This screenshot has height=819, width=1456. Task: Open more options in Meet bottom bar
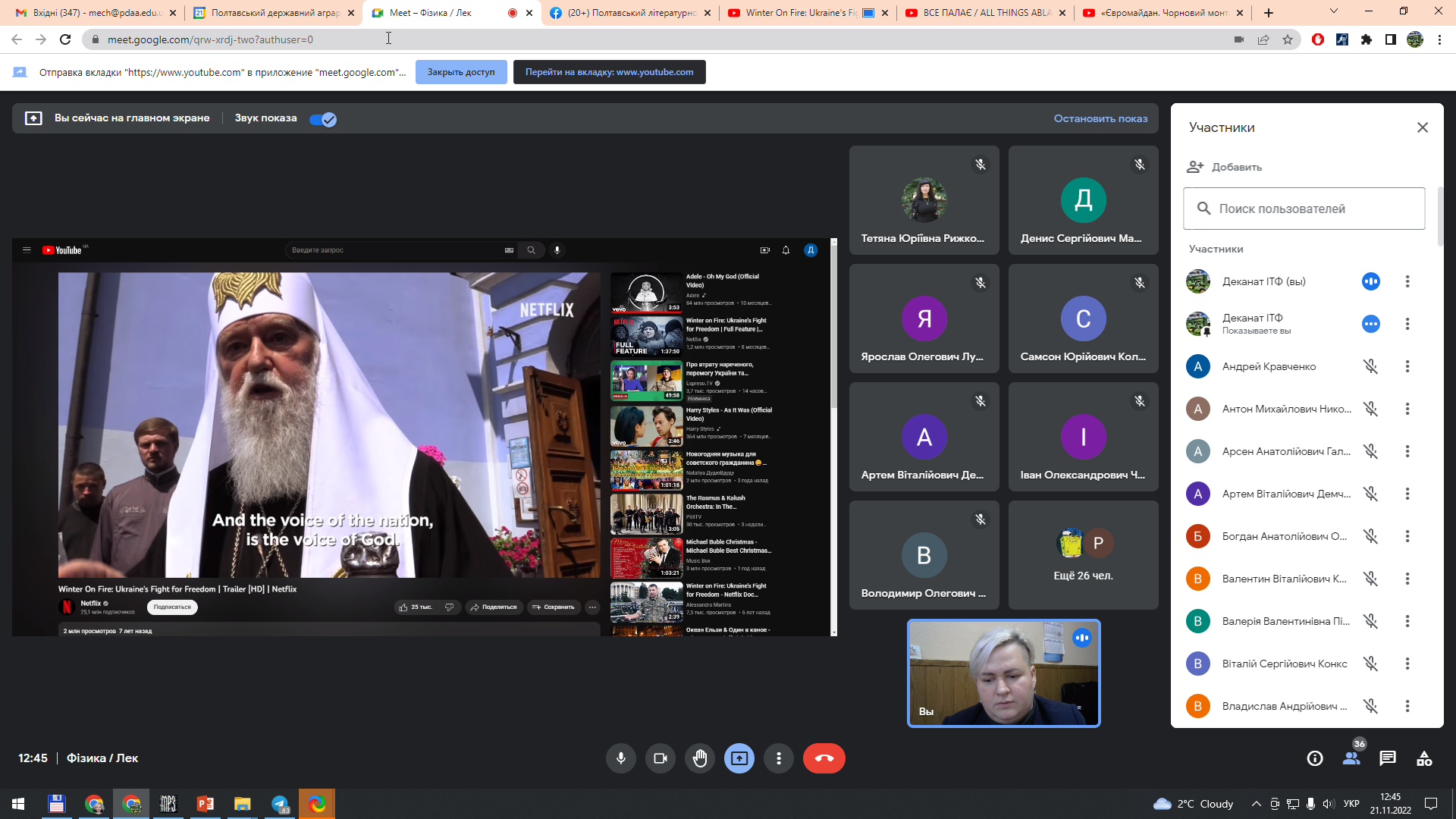click(x=779, y=758)
